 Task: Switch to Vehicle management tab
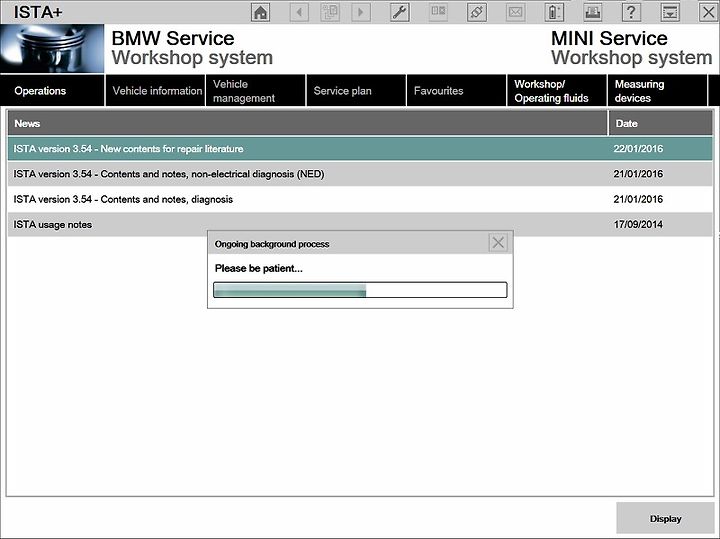(x=255, y=90)
